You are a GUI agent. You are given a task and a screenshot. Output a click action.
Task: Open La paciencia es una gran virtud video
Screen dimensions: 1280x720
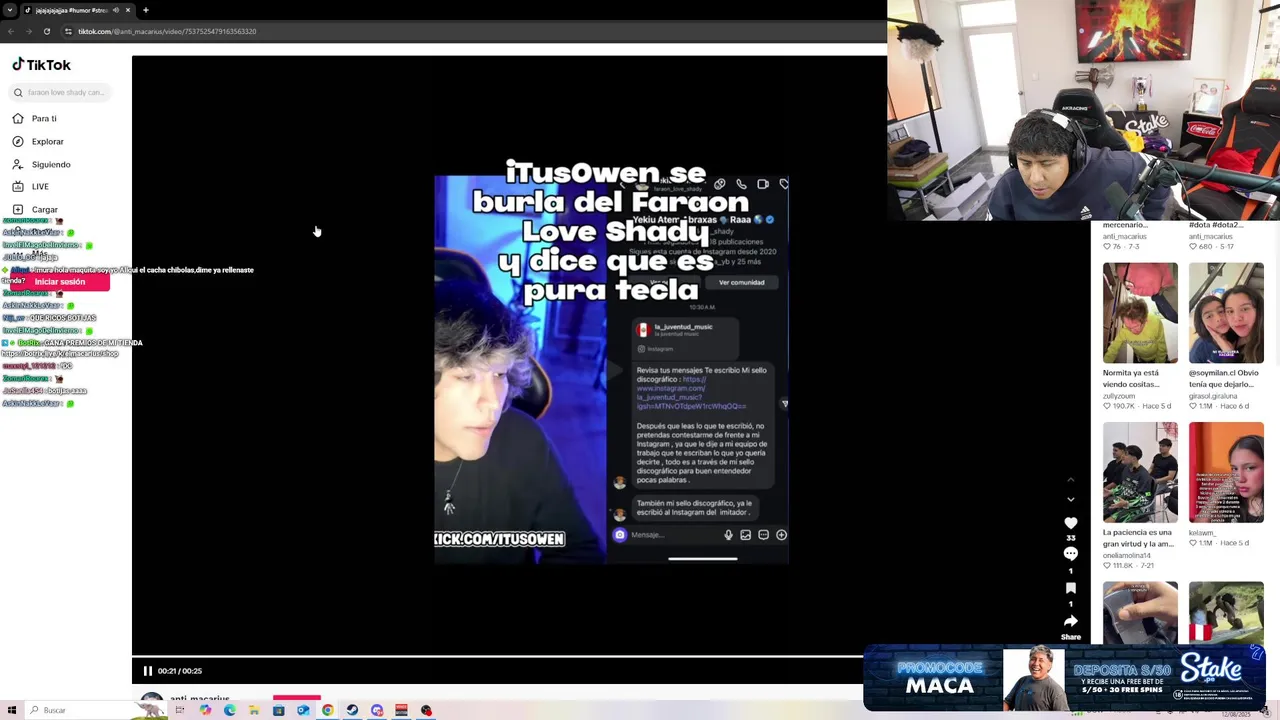click(x=1140, y=472)
